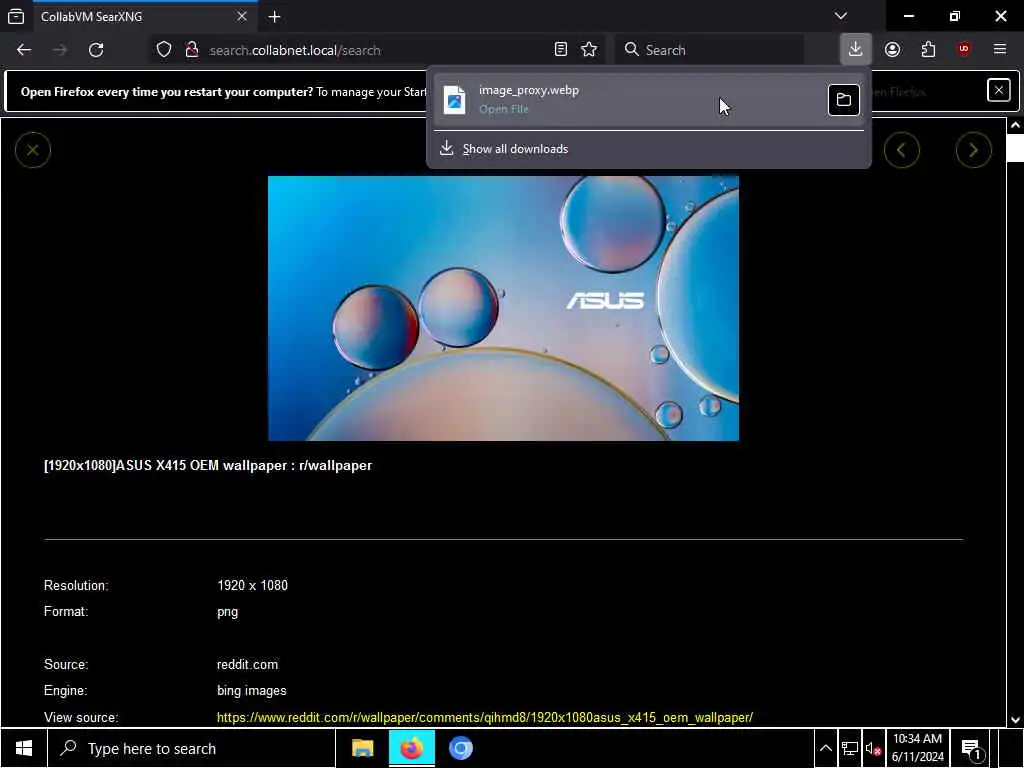This screenshot has width=1024, height=768.
Task: Open the reddit.com wallpaper source link
Action: click(485, 717)
